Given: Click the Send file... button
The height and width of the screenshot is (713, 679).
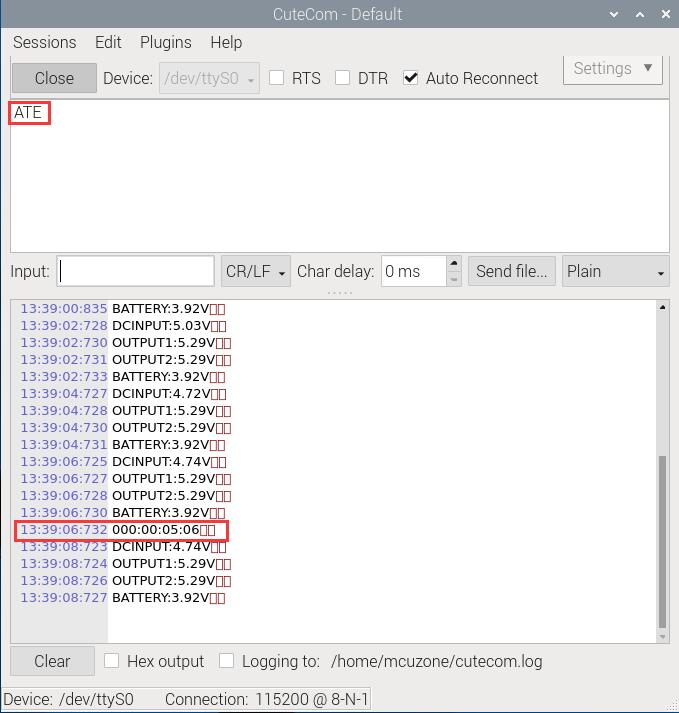Looking at the screenshot, I should click(512, 271).
